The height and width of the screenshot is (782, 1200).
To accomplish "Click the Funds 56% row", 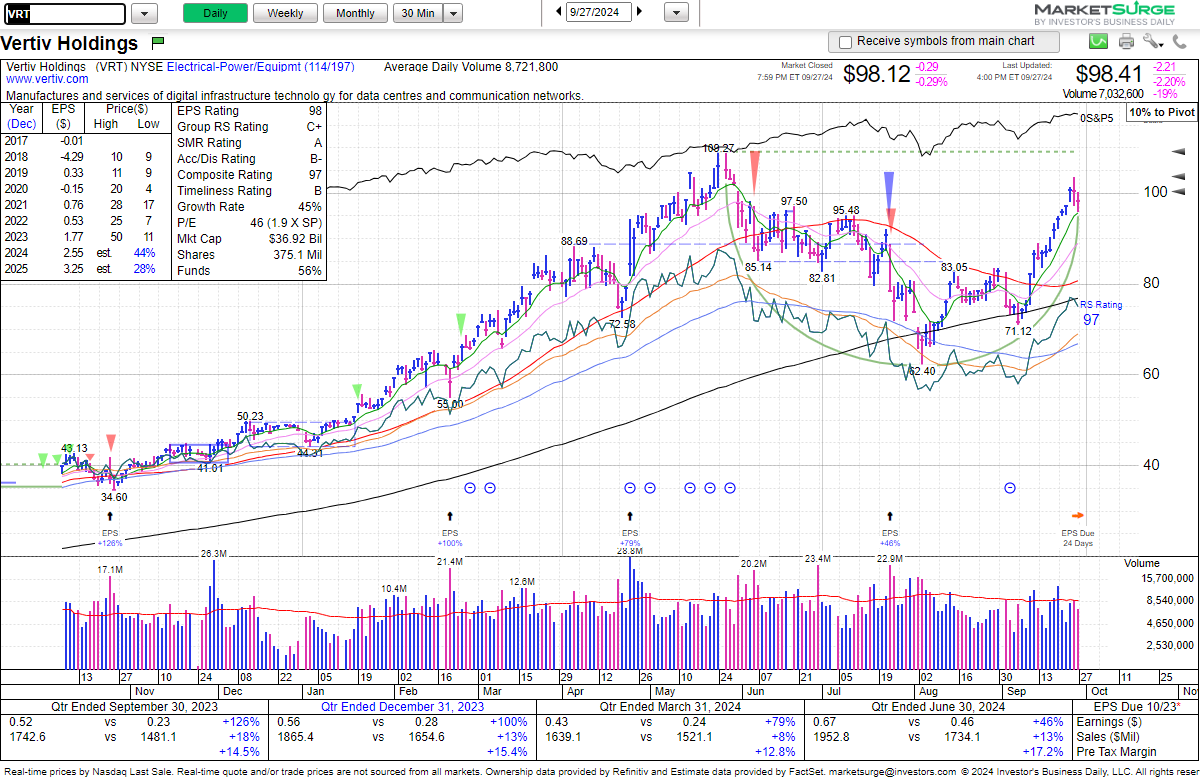I will point(250,271).
